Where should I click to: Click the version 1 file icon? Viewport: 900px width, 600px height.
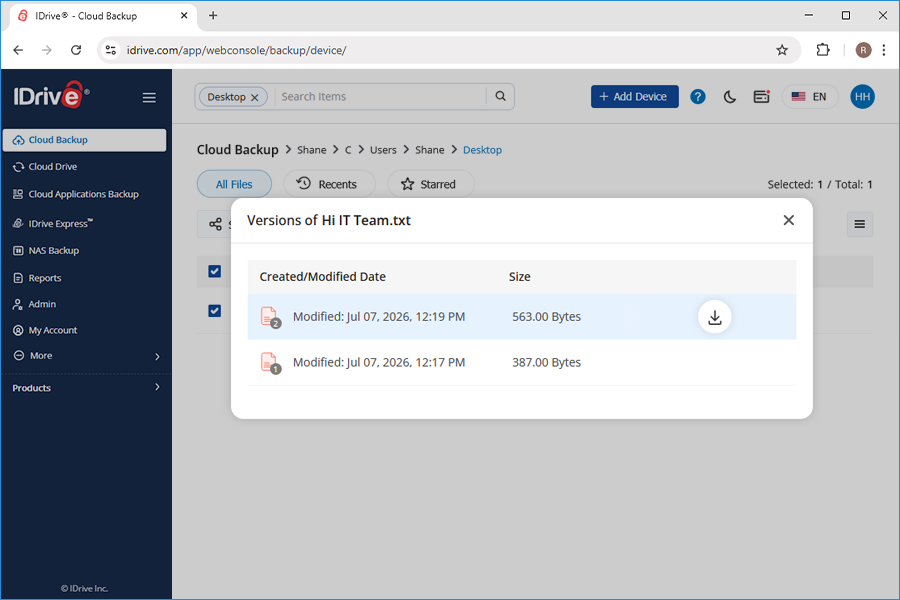(x=270, y=363)
